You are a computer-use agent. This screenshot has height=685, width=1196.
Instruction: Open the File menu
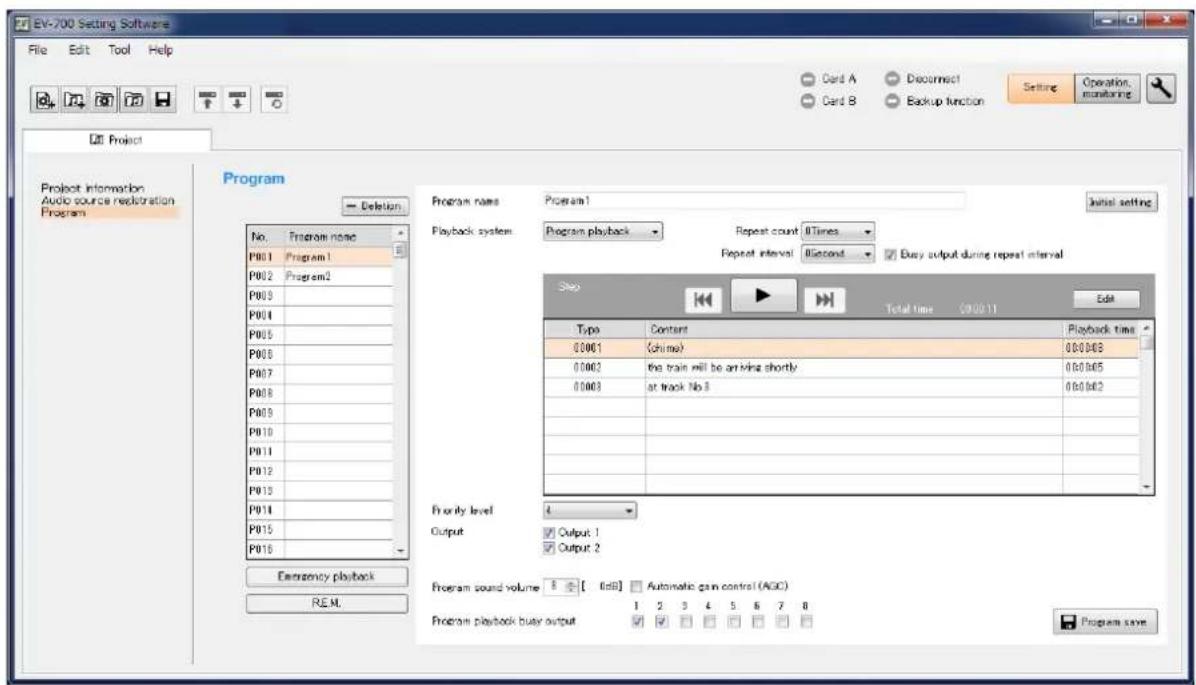click(x=37, y=50)
